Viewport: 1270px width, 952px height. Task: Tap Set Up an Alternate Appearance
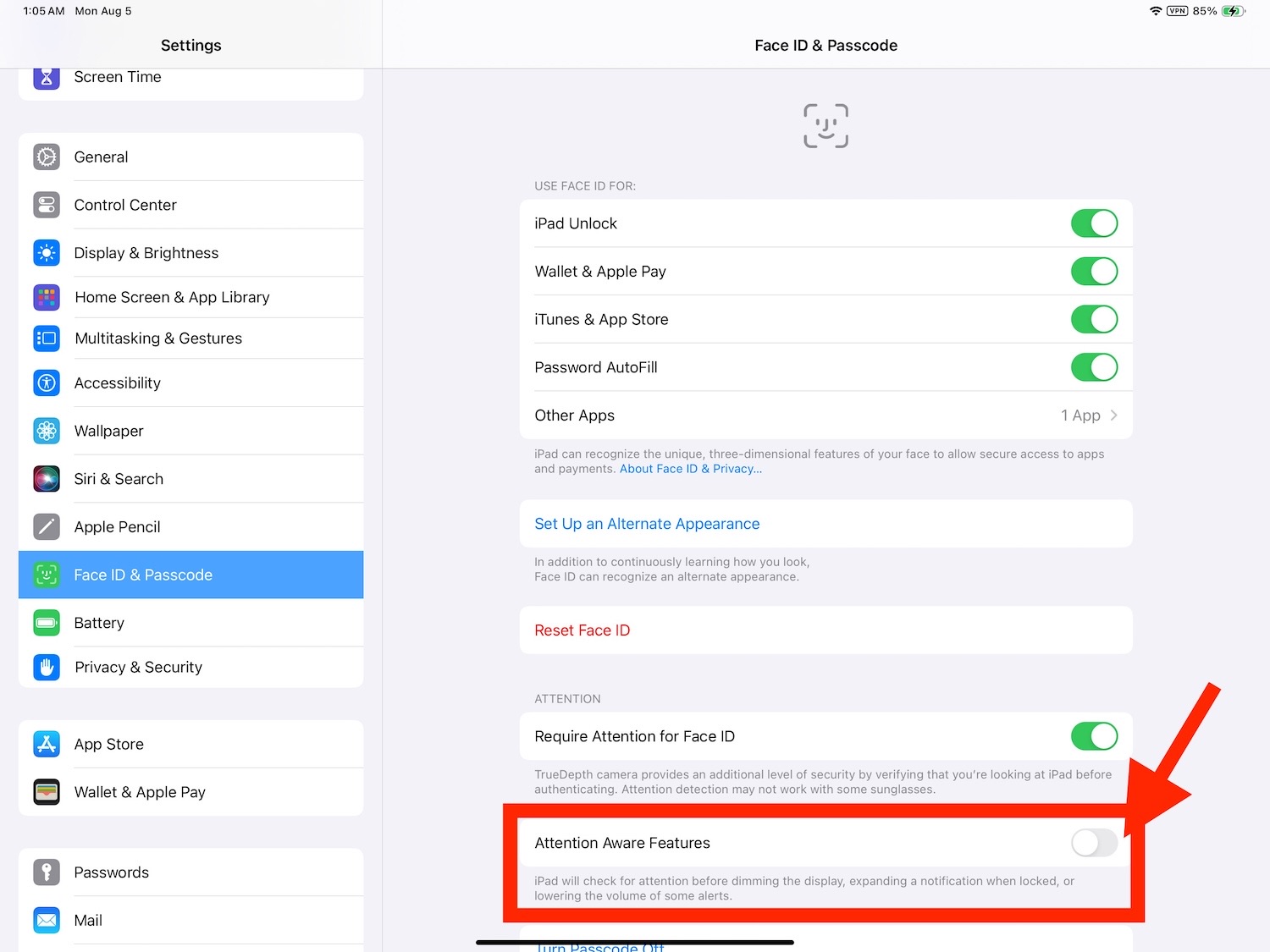[647, 524]
